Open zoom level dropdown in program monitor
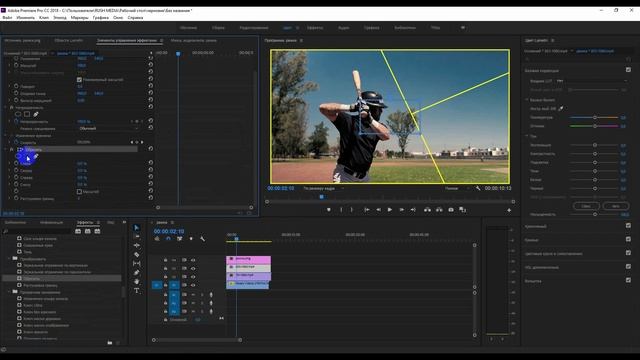640x360 pixels. click(323, 189)
